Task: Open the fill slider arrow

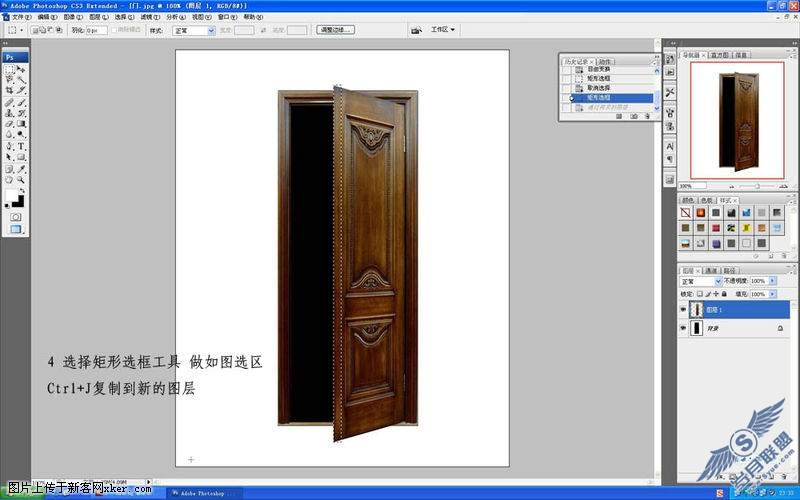Action: pyautogui.click(x=772, y=294)
